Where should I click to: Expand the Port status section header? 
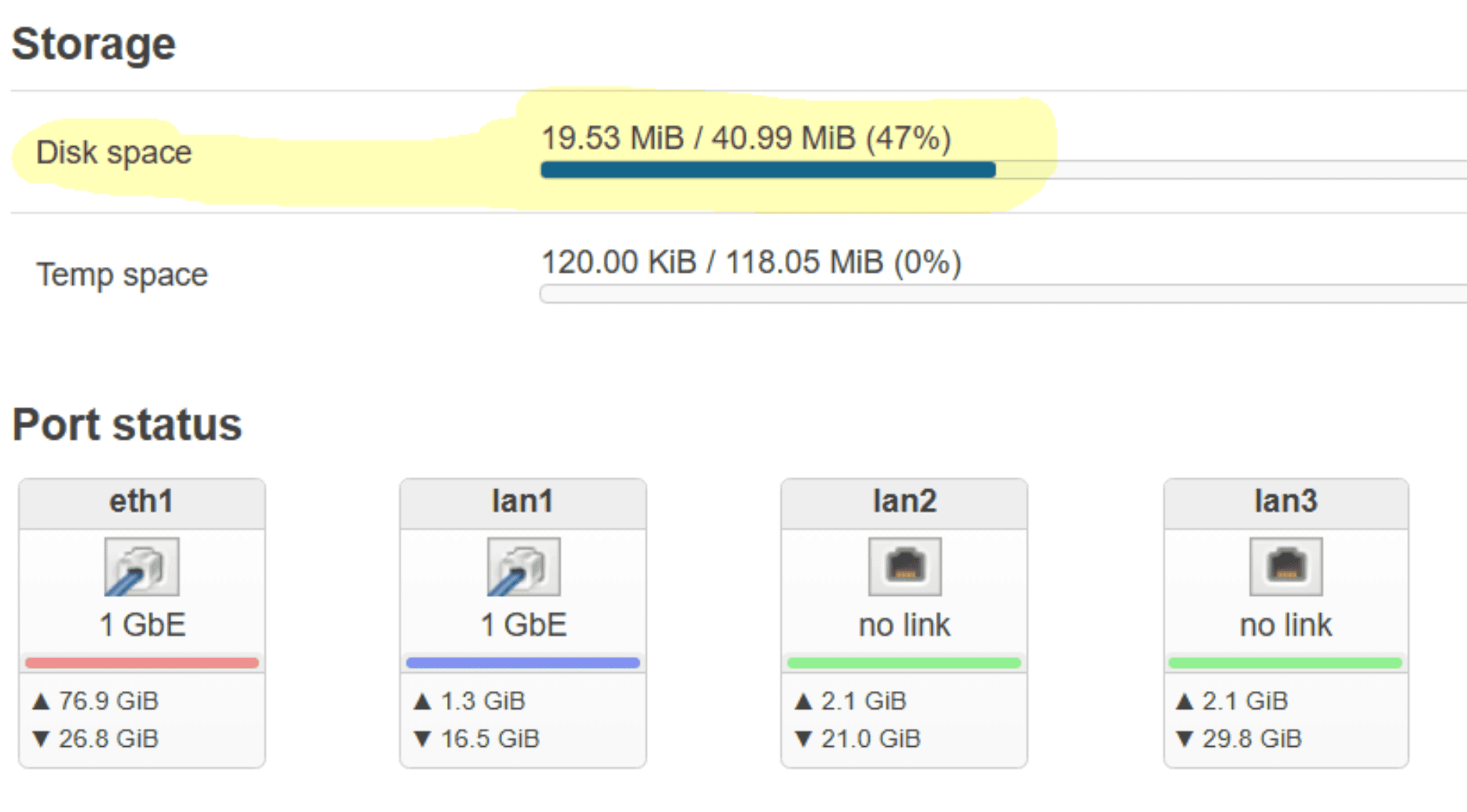click(128, 425)
